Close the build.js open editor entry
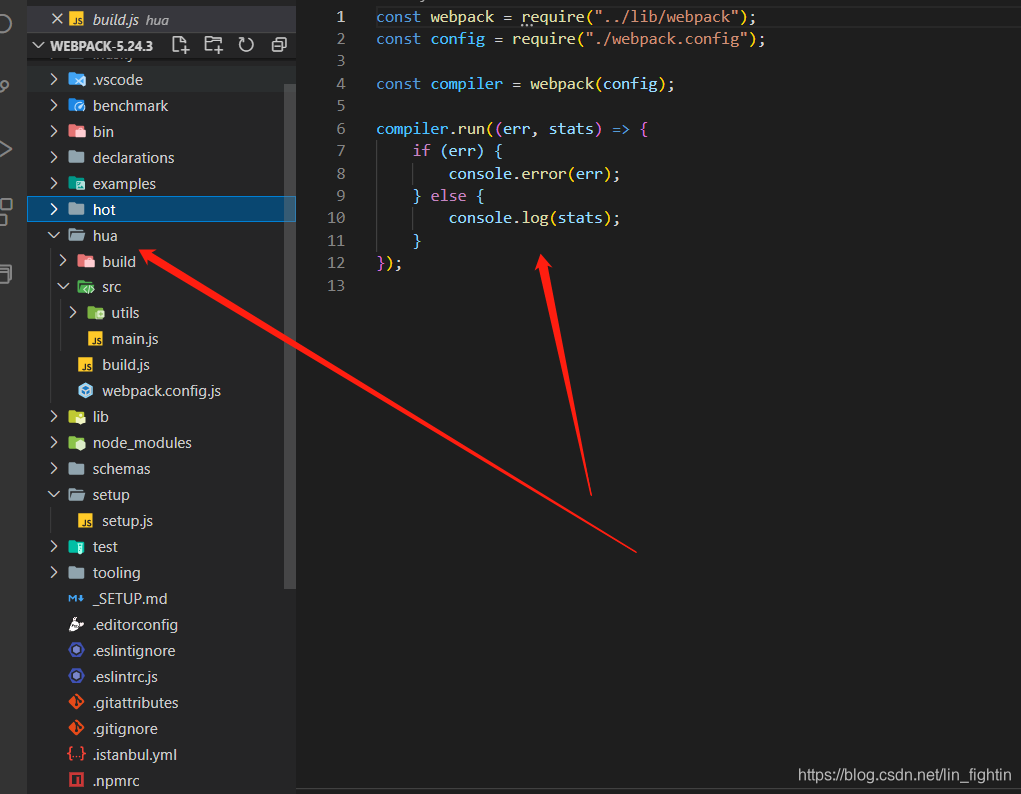Viewport: 1021px width, 794px height. (x=57, y=19)
